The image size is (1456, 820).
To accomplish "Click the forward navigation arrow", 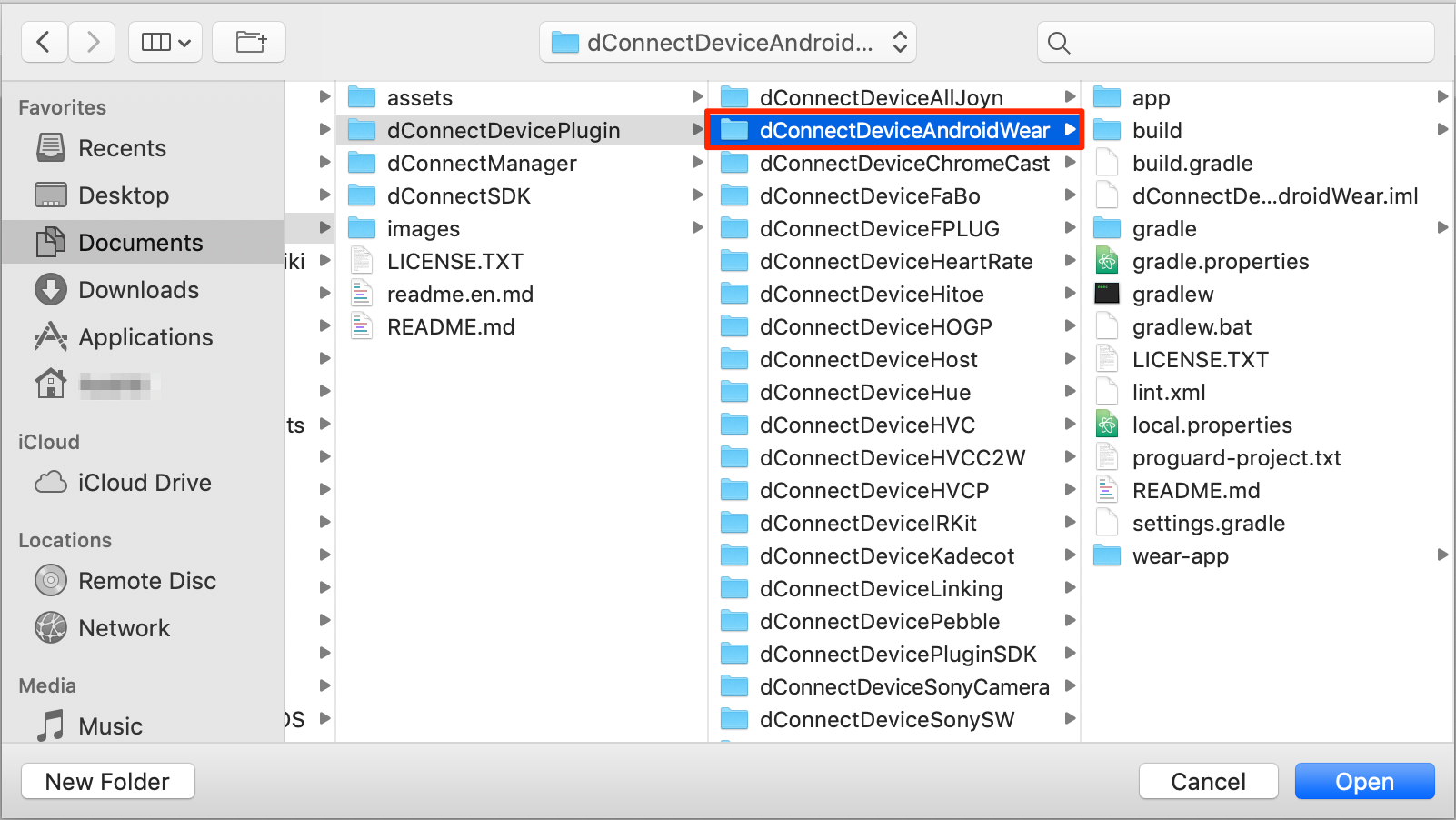I will coord(92,42).
